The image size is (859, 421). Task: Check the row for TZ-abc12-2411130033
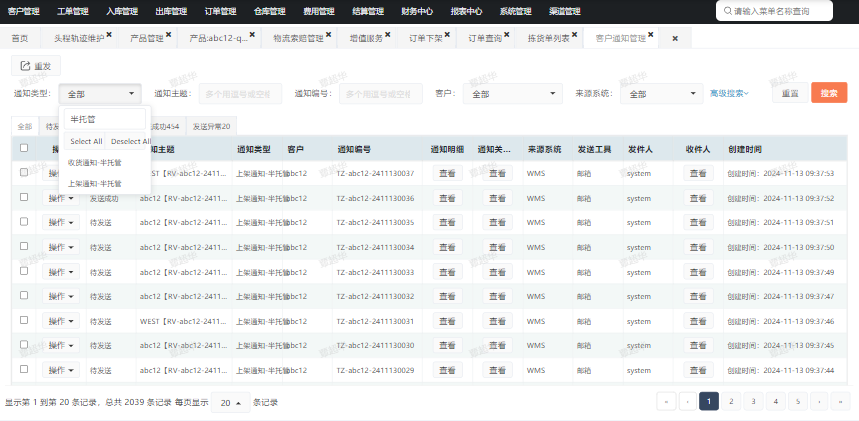[x=24, y=271]
